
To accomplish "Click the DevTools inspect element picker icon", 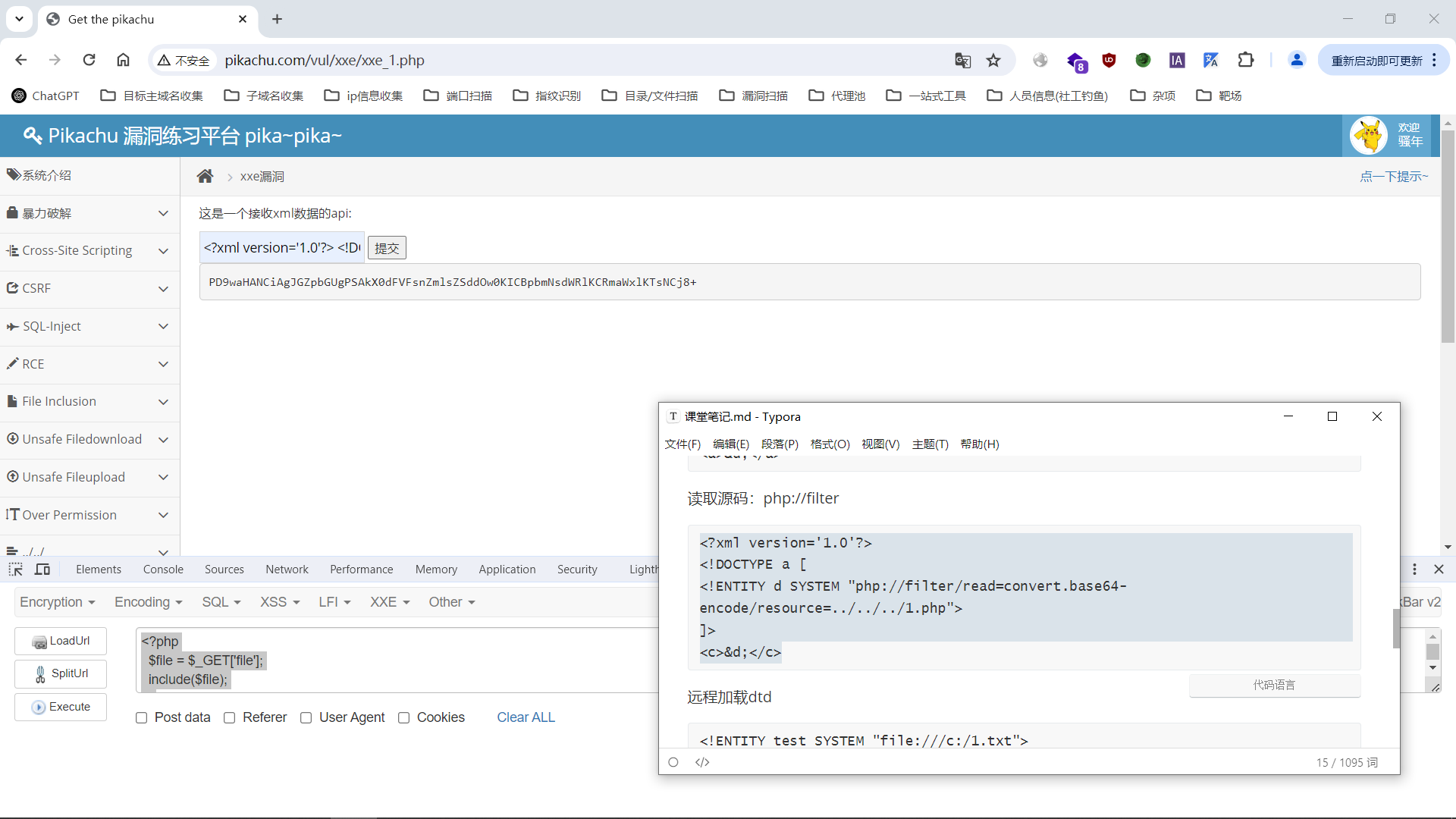I will 16,570.
